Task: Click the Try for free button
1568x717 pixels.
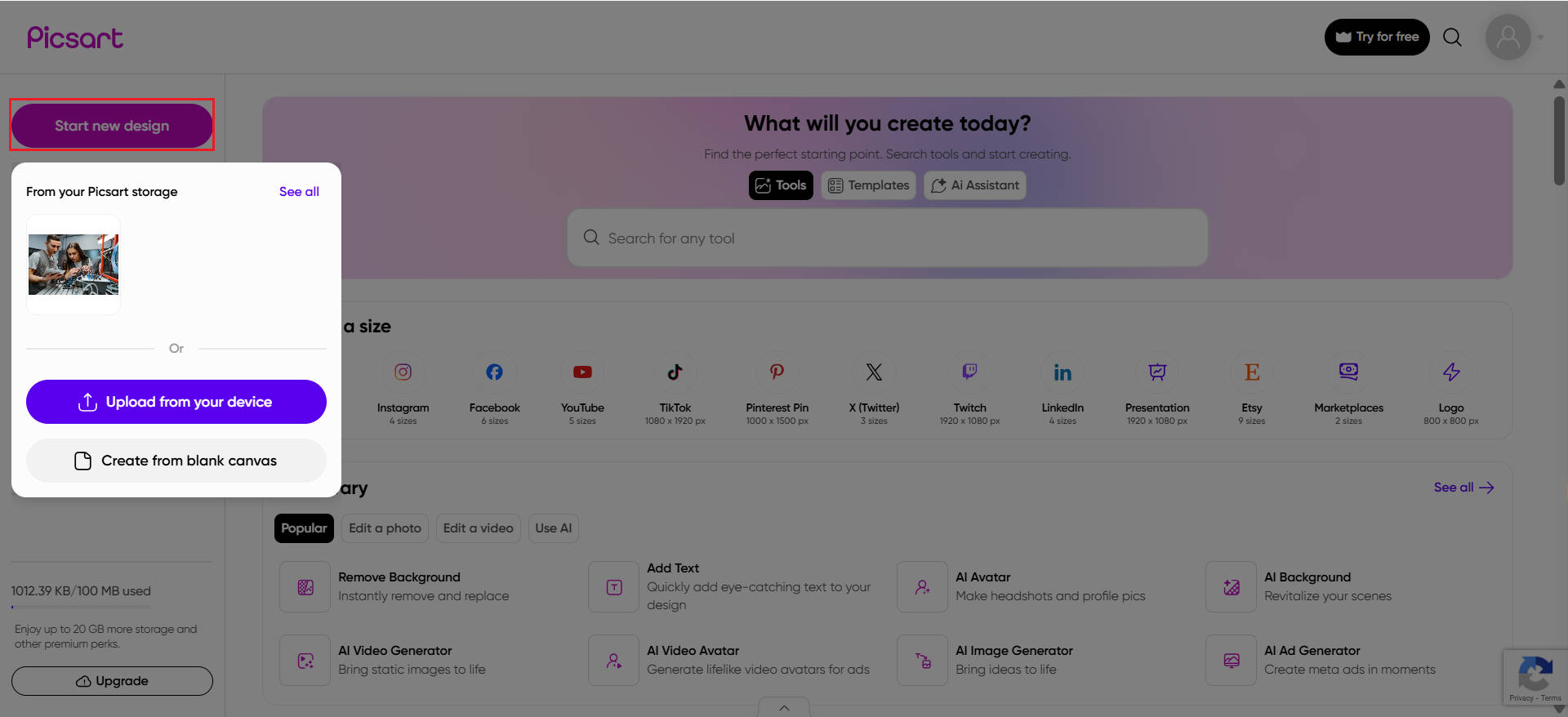Action: point(1377,37)
